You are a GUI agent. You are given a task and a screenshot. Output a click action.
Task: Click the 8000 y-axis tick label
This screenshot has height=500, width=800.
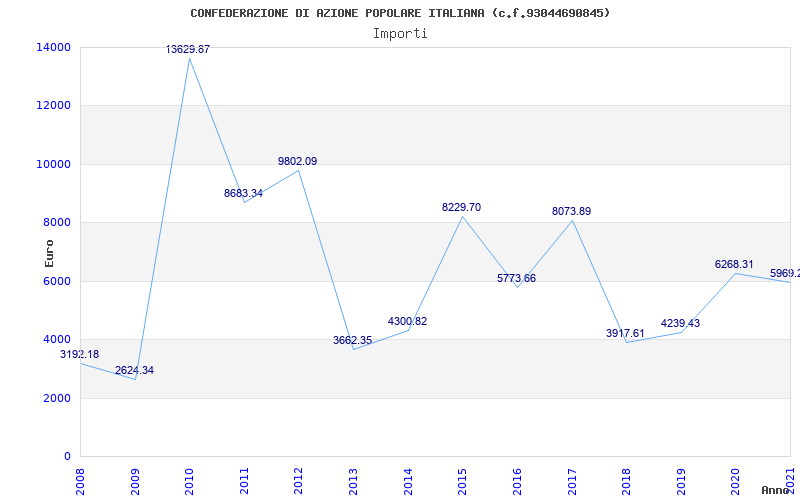[x=56, y=223]
